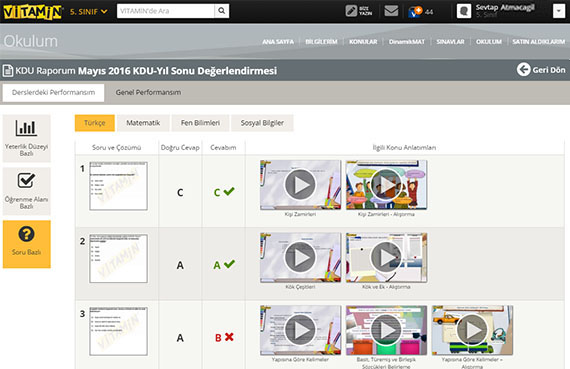Go to ANA SAYFA menu item
The width and height of the screenshot is (570, 369).
coord(278,42)
